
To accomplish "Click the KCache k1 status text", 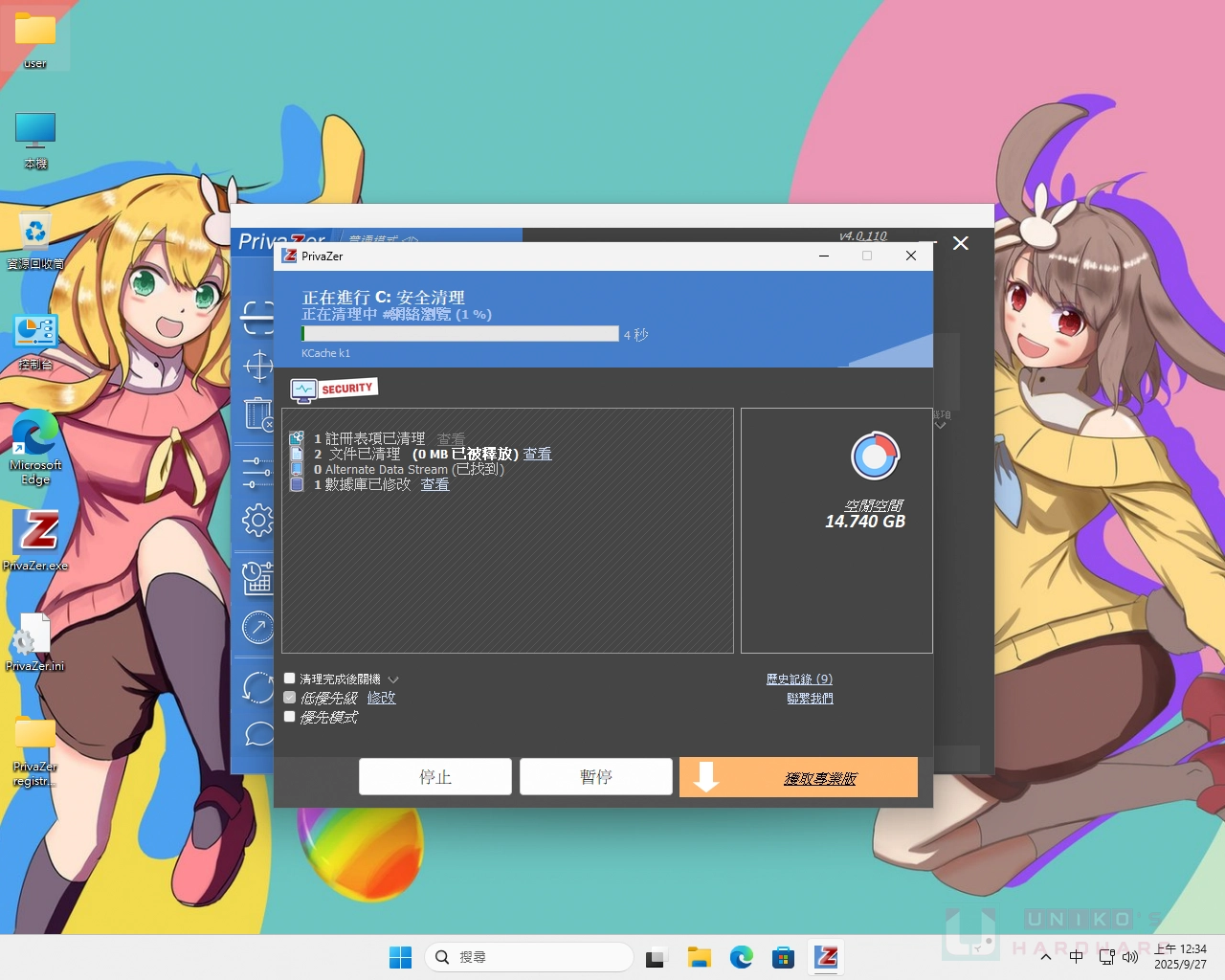I will pos(325,353).
